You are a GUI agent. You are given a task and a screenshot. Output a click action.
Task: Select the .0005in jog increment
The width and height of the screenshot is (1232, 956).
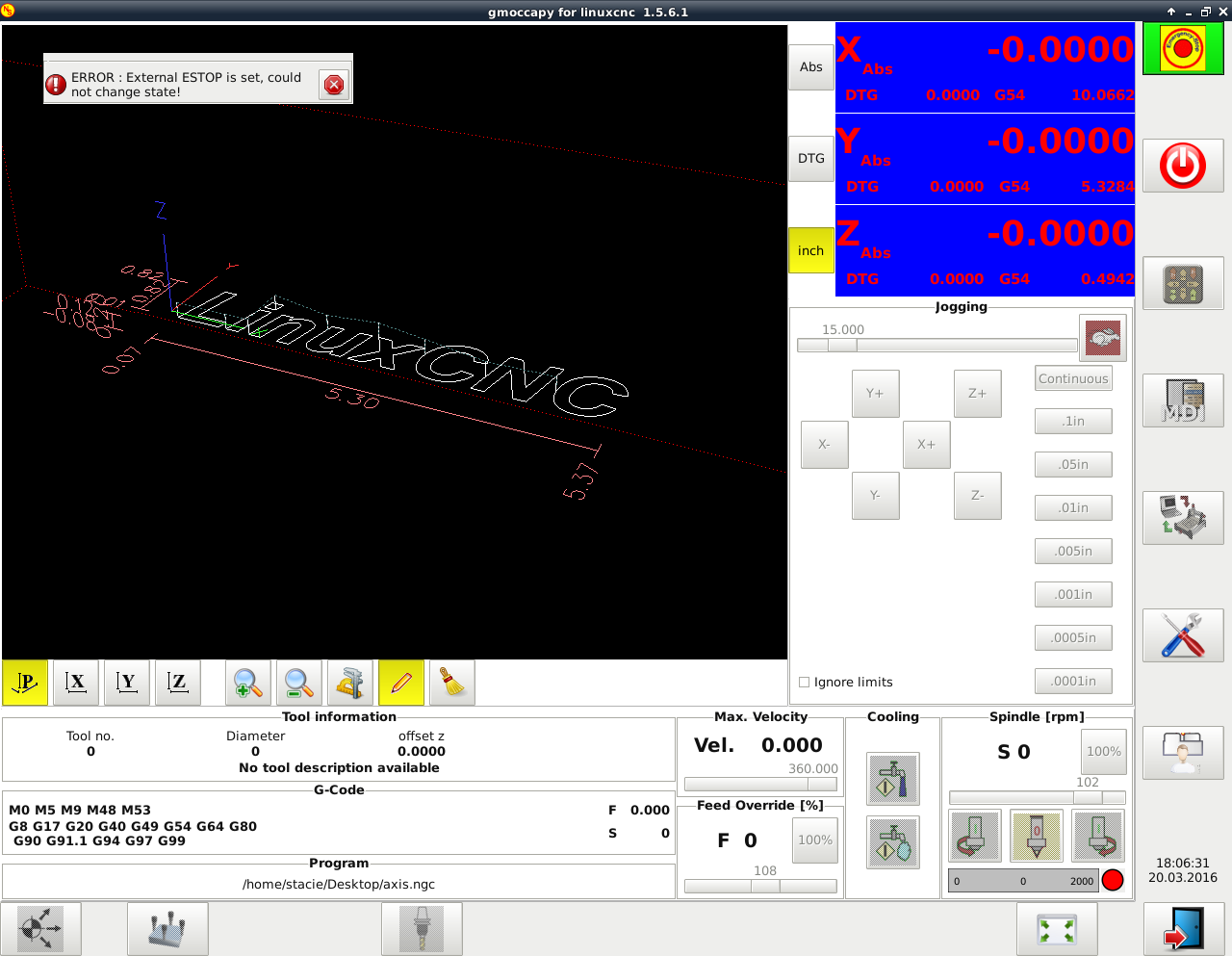point(1074,638)
